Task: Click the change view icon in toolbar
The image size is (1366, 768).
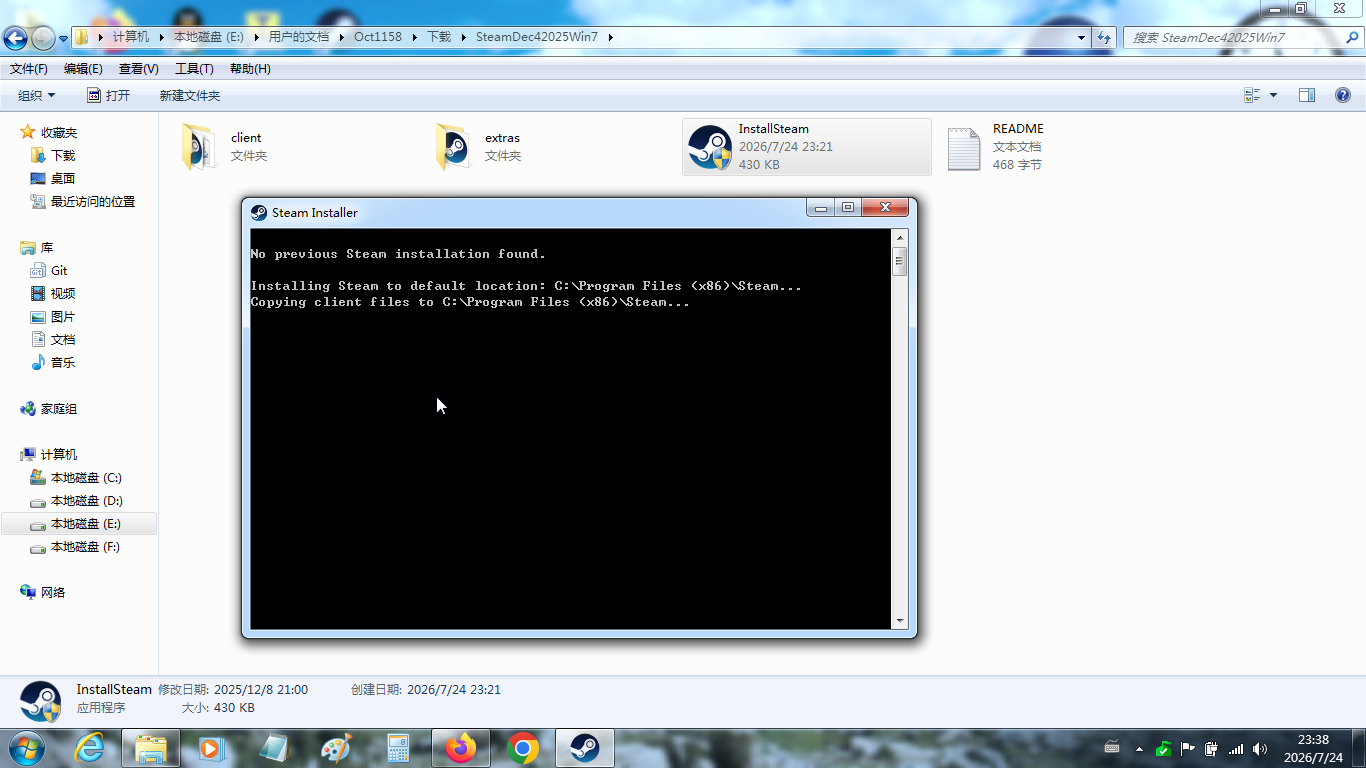Action: 1252,95
